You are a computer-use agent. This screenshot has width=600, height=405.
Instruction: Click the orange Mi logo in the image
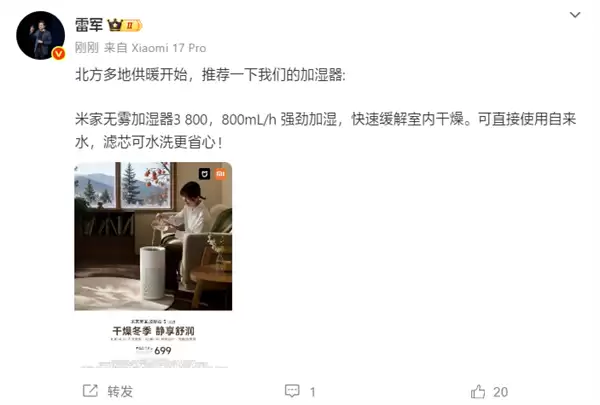point(220,174)
